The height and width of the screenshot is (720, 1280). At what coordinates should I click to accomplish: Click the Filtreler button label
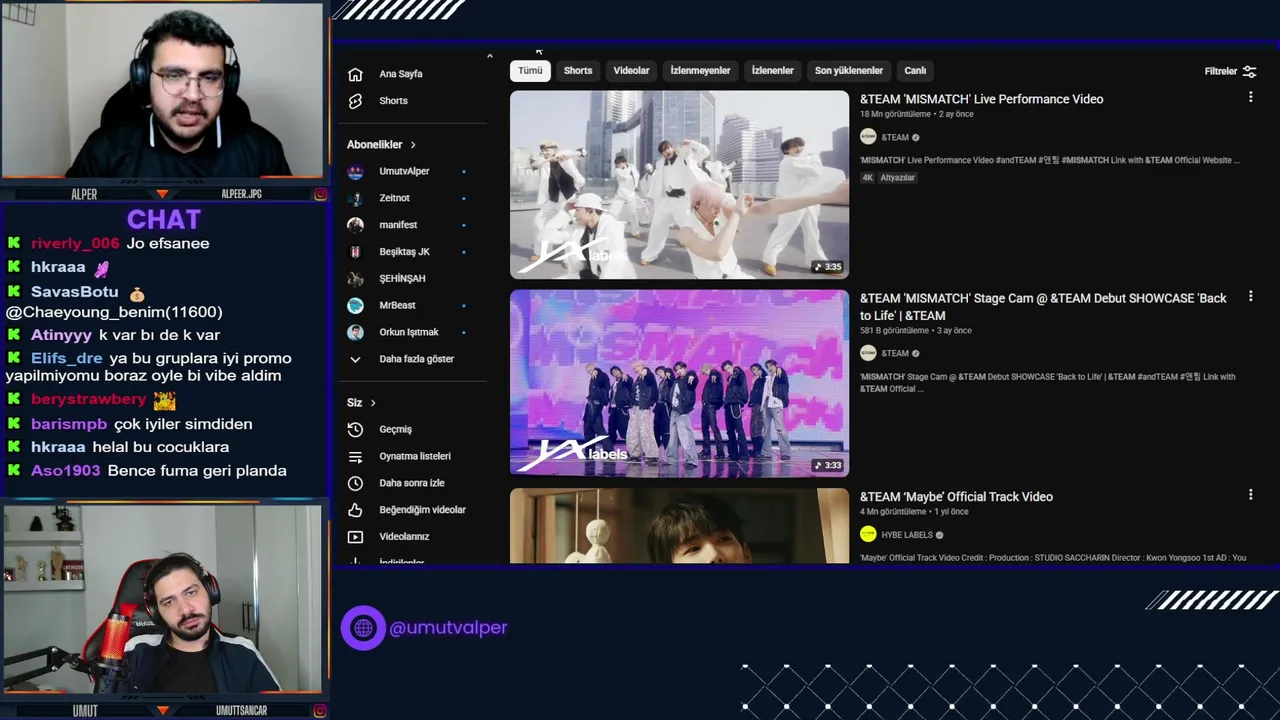(x=1220, y=71)
